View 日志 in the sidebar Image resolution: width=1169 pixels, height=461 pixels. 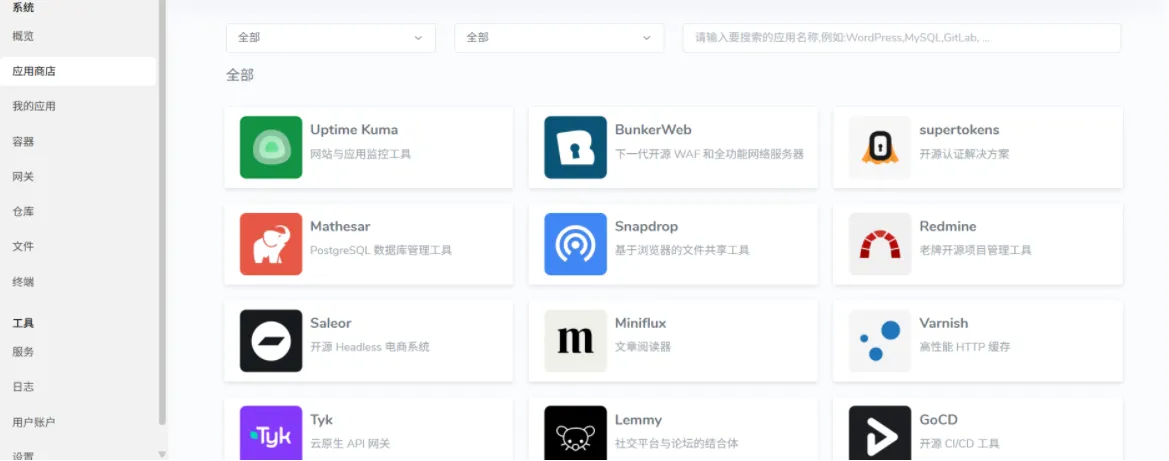pyautogui.click(x=23, y=387)
